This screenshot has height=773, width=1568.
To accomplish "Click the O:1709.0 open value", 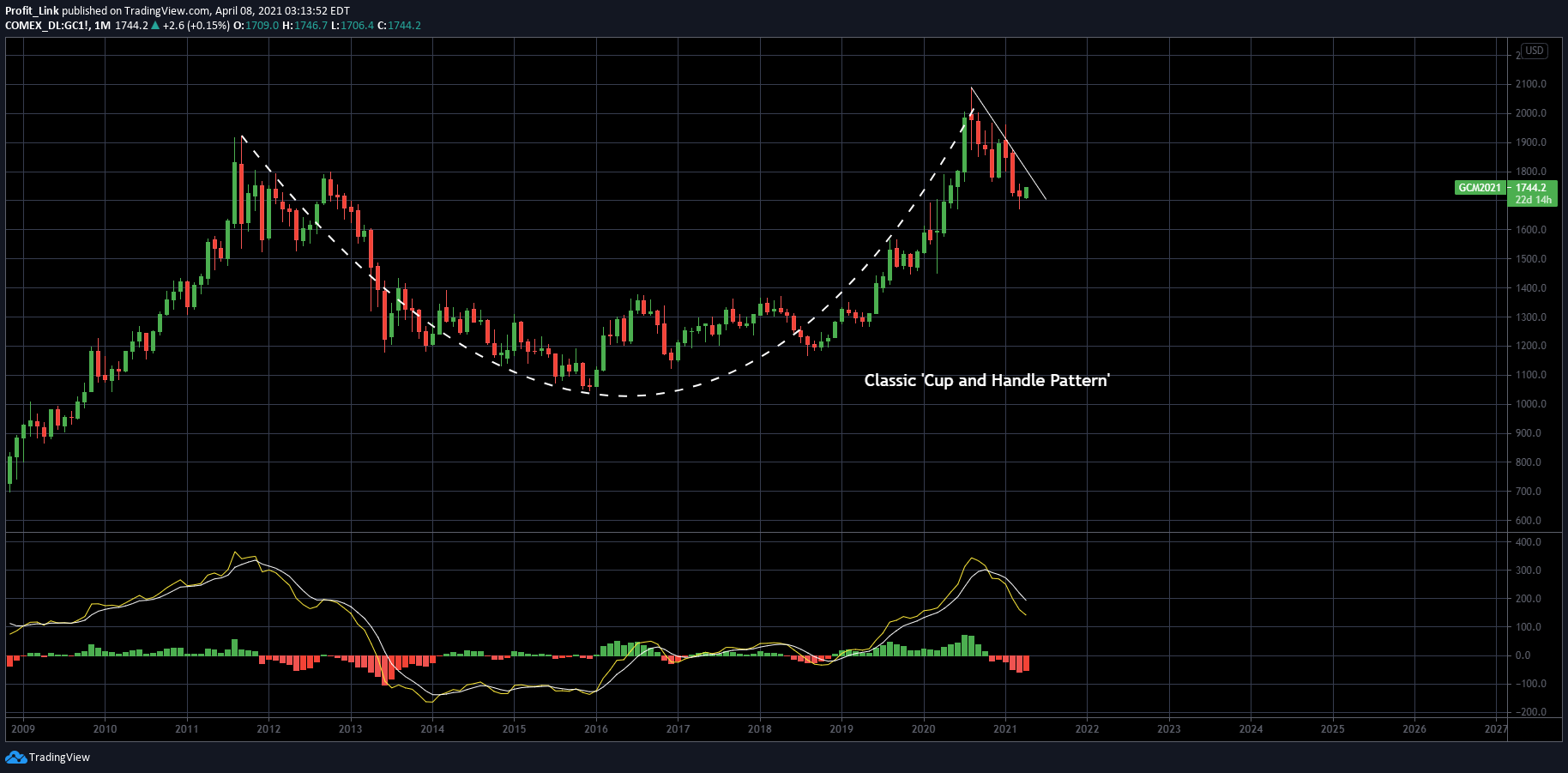I will point(256,26).
